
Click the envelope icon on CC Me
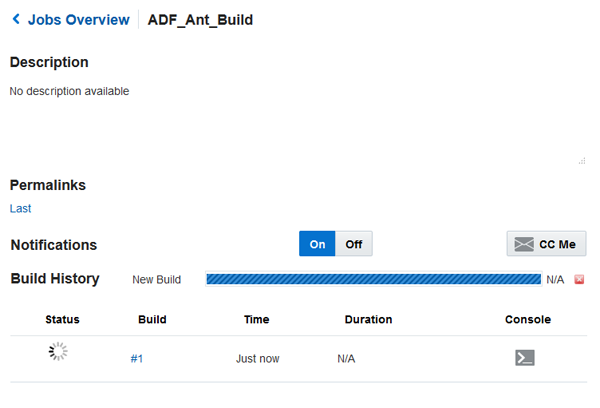(523, 244)
